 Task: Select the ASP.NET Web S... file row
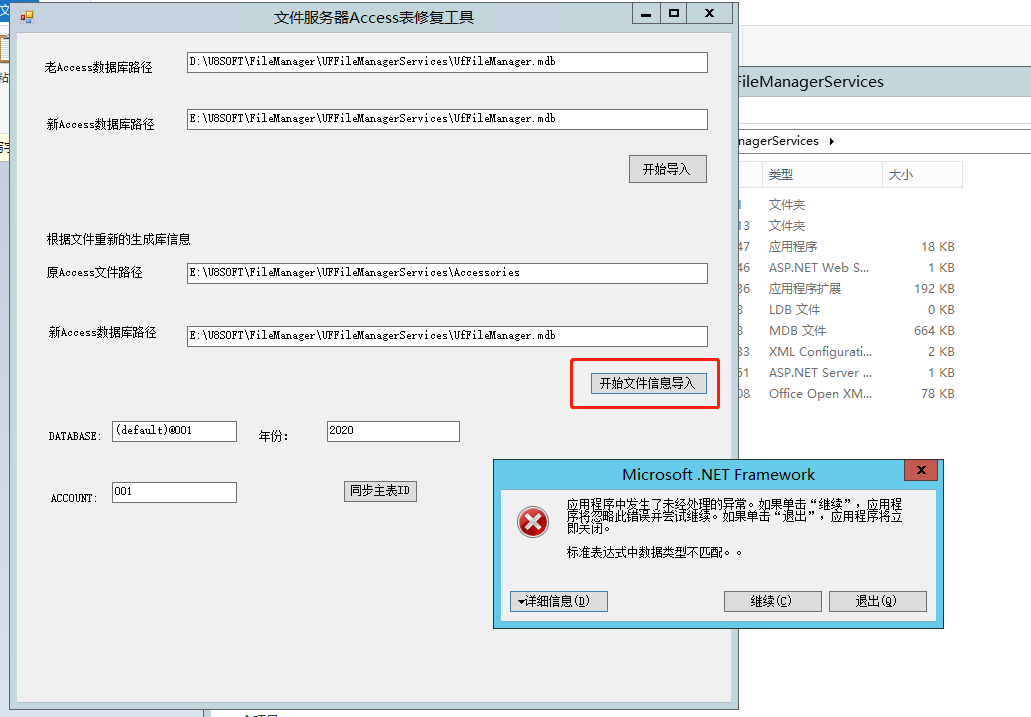850,268
